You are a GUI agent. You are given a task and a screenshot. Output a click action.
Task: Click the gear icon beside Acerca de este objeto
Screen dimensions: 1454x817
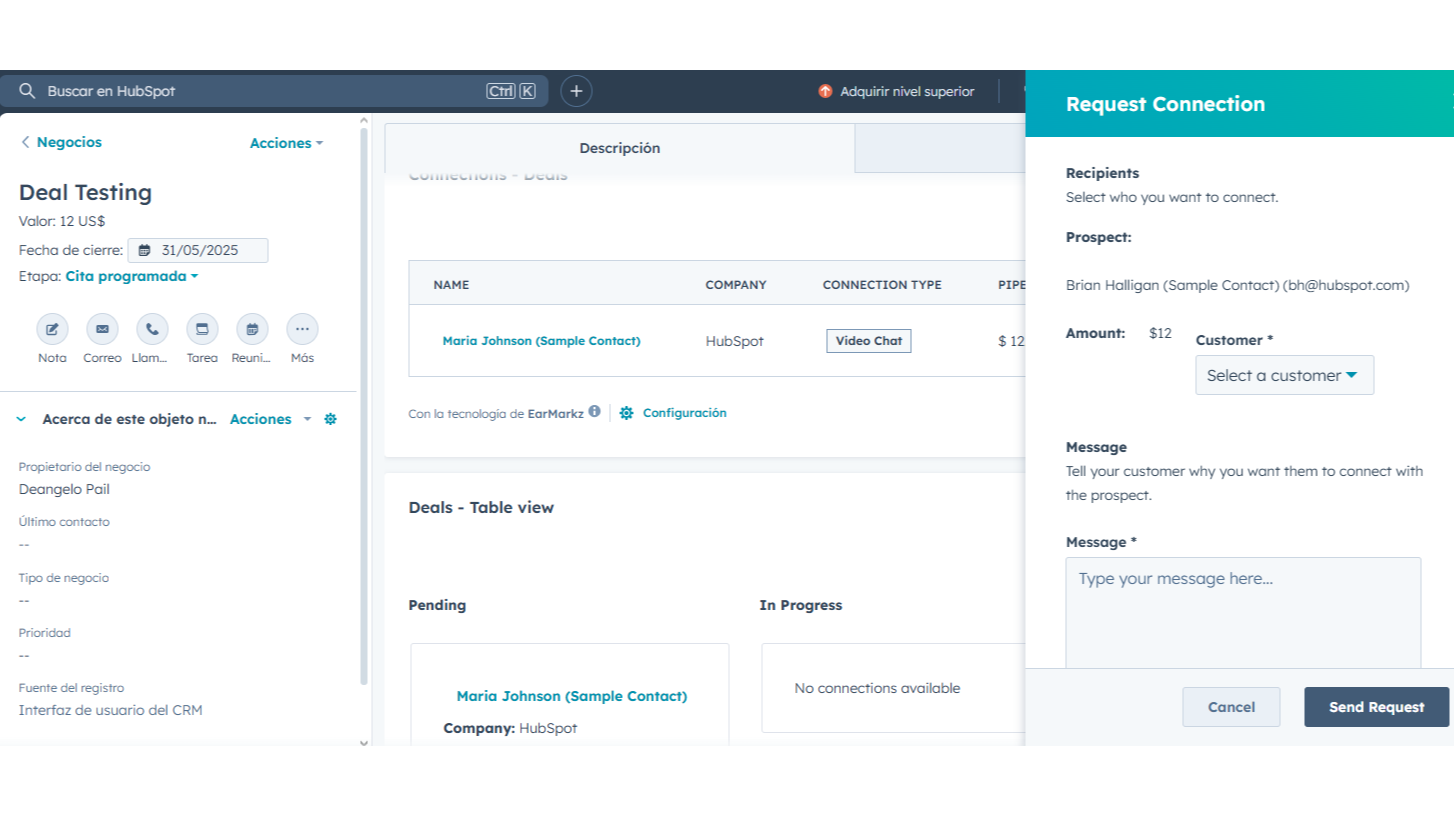click(331, 420)
